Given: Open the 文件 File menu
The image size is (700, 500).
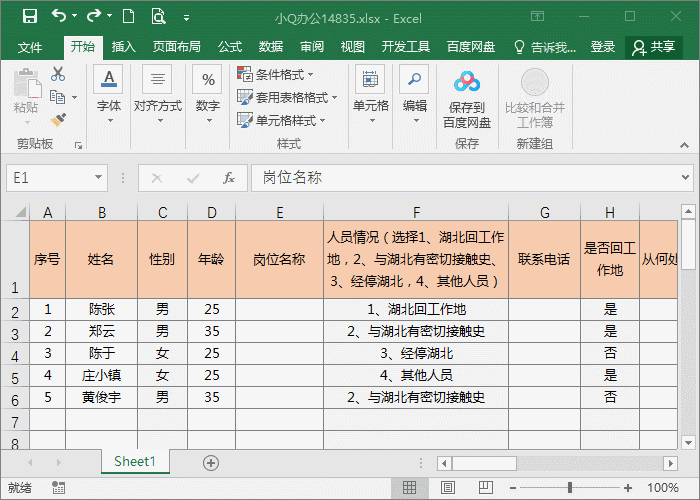Looking at the screenshot, I should pos(30,47).
